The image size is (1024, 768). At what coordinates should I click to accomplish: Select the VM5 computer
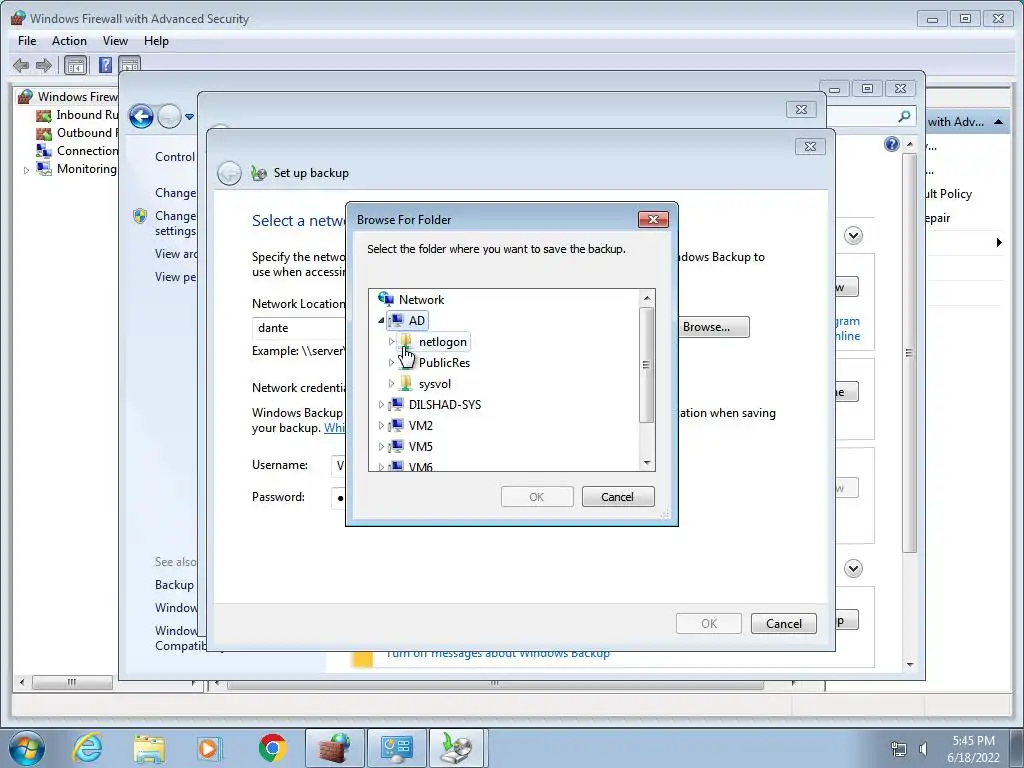tap(421, 446)
